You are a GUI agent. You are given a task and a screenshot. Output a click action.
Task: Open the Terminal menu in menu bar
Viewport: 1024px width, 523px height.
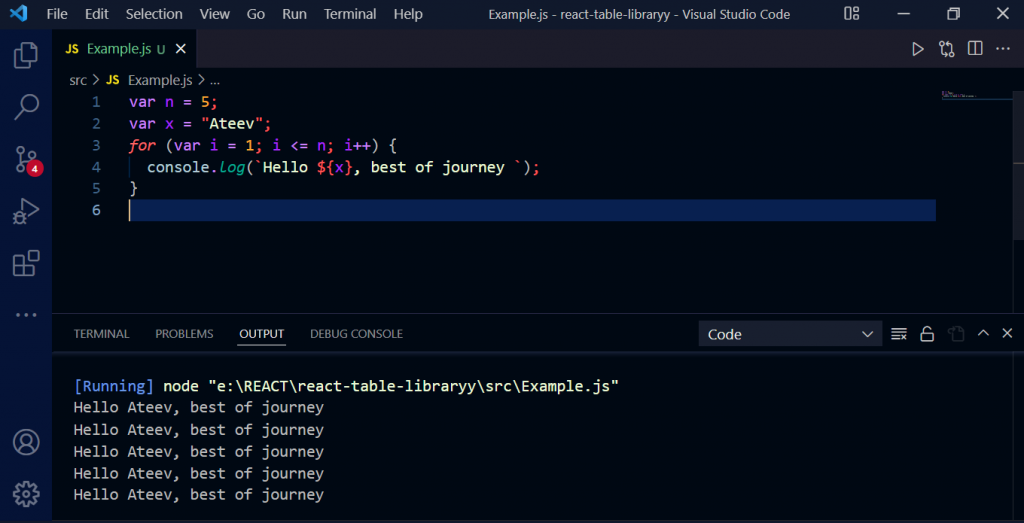350,14
